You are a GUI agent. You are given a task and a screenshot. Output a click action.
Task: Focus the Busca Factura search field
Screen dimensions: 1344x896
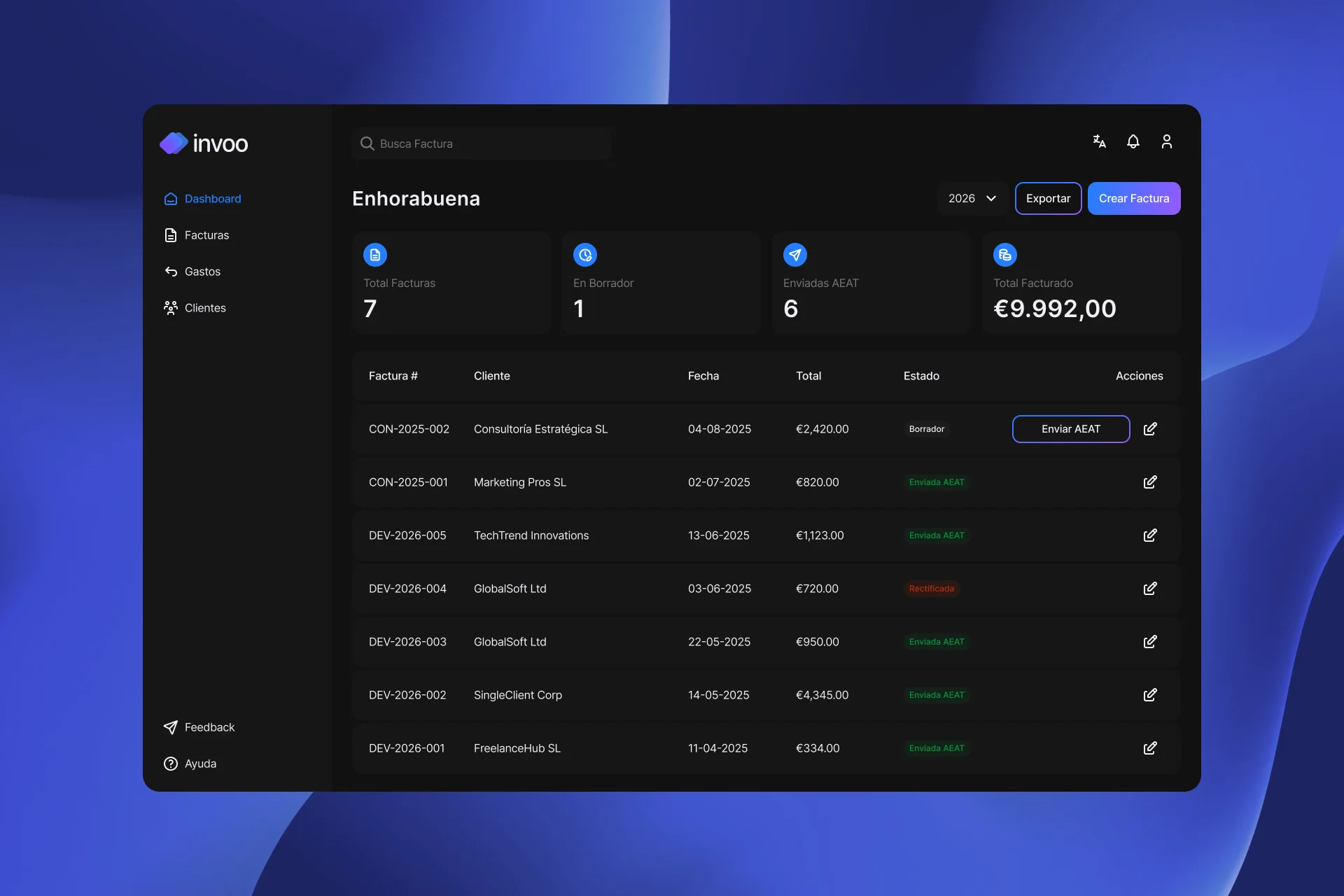pos(483,143)
